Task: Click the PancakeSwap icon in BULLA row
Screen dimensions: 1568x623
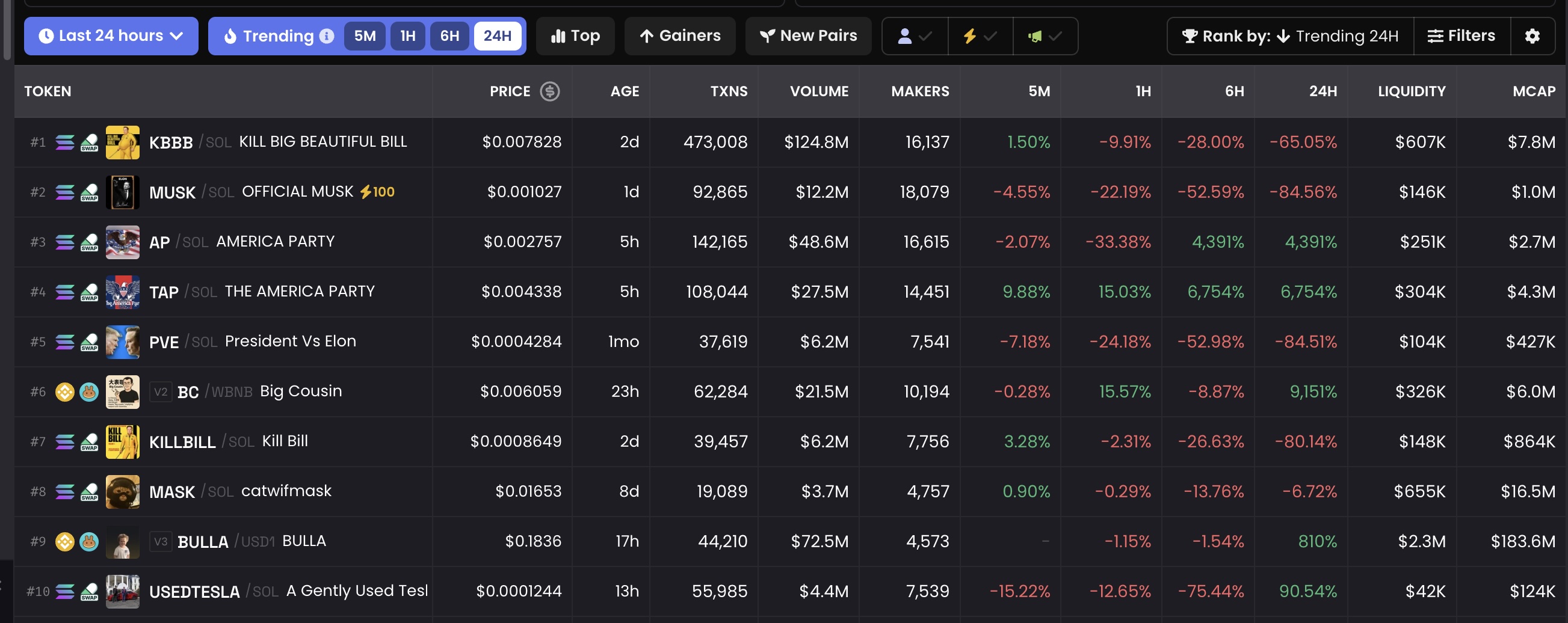Action: pos(89,541)
